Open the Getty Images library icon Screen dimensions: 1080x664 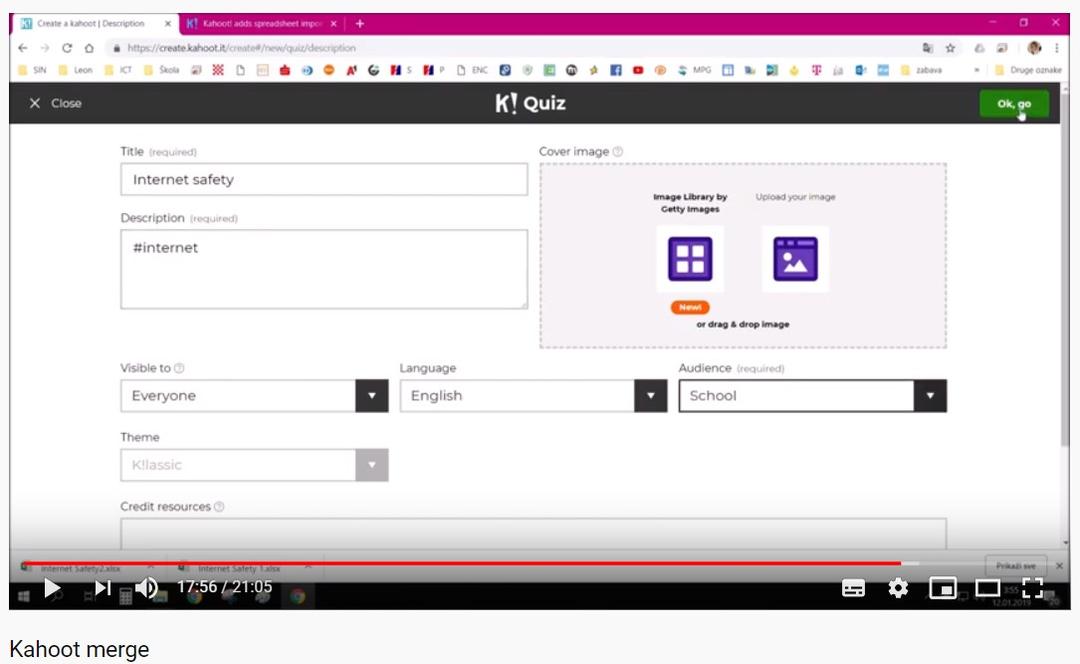[x=690, y=258]
